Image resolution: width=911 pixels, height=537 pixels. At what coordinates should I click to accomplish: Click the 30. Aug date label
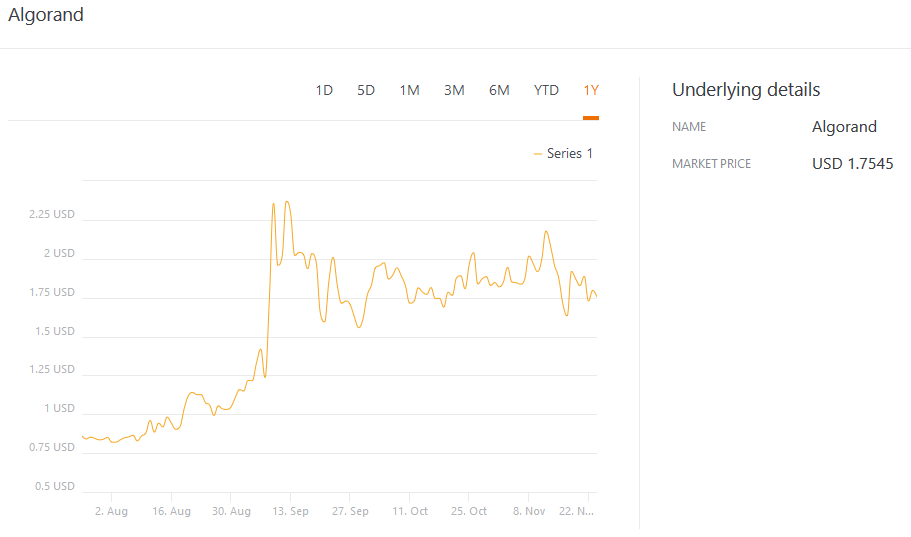[x=231, y=511]
